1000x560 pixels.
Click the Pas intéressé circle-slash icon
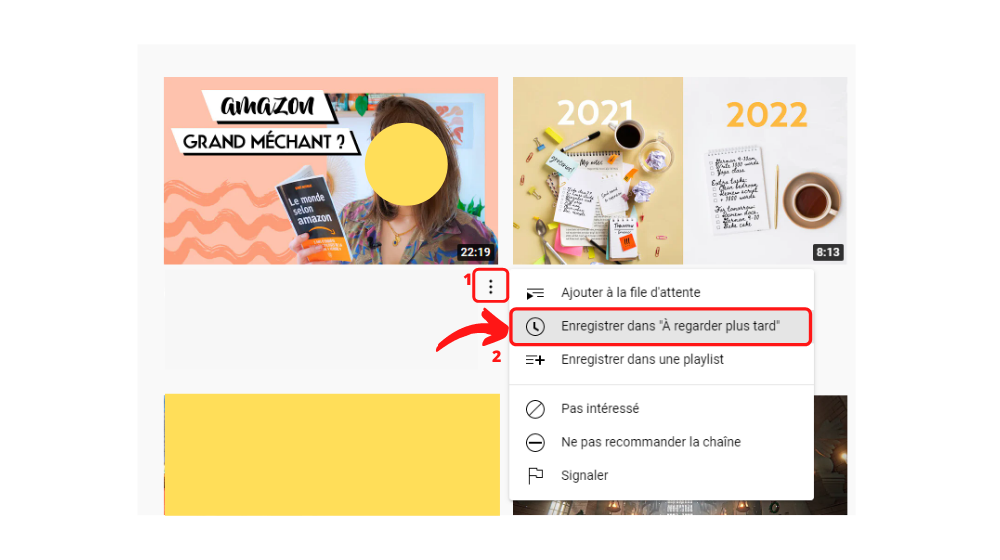(x=535, y=409)
